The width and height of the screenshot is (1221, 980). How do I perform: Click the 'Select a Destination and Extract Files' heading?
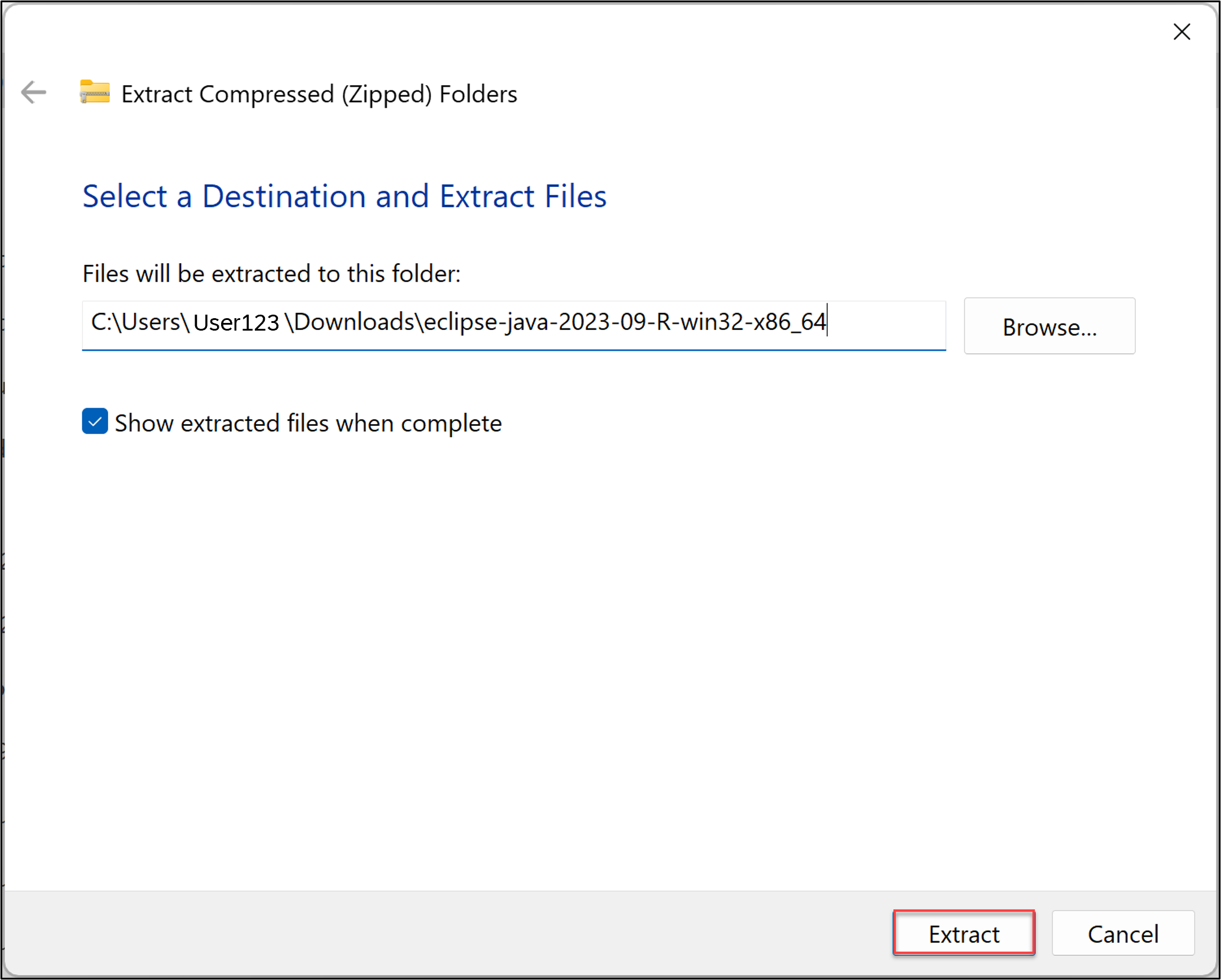click(x=344, y=196)
